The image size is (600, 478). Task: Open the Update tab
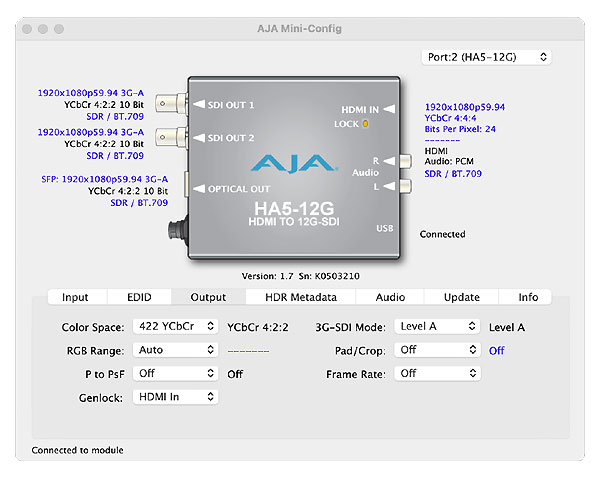462,297
